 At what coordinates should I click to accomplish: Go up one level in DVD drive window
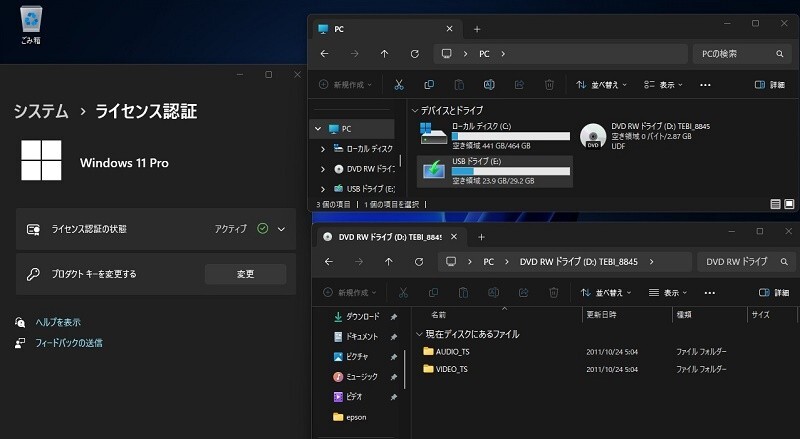point(389,261)
